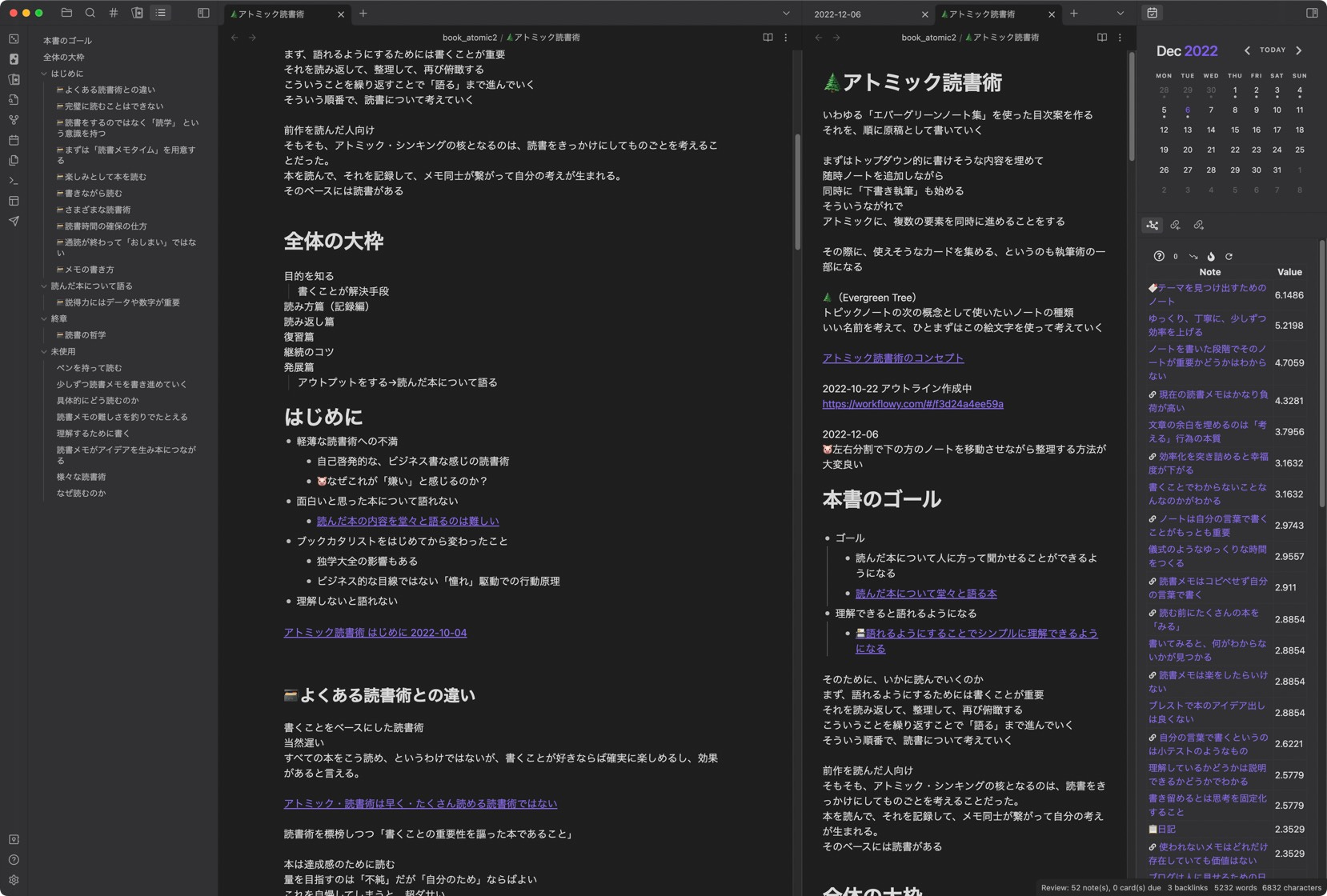Screen dimensions: 1327x896
Task: Open link アトミック読書術 はじめに 2022-10-04
Action: [x=375, y=632]
